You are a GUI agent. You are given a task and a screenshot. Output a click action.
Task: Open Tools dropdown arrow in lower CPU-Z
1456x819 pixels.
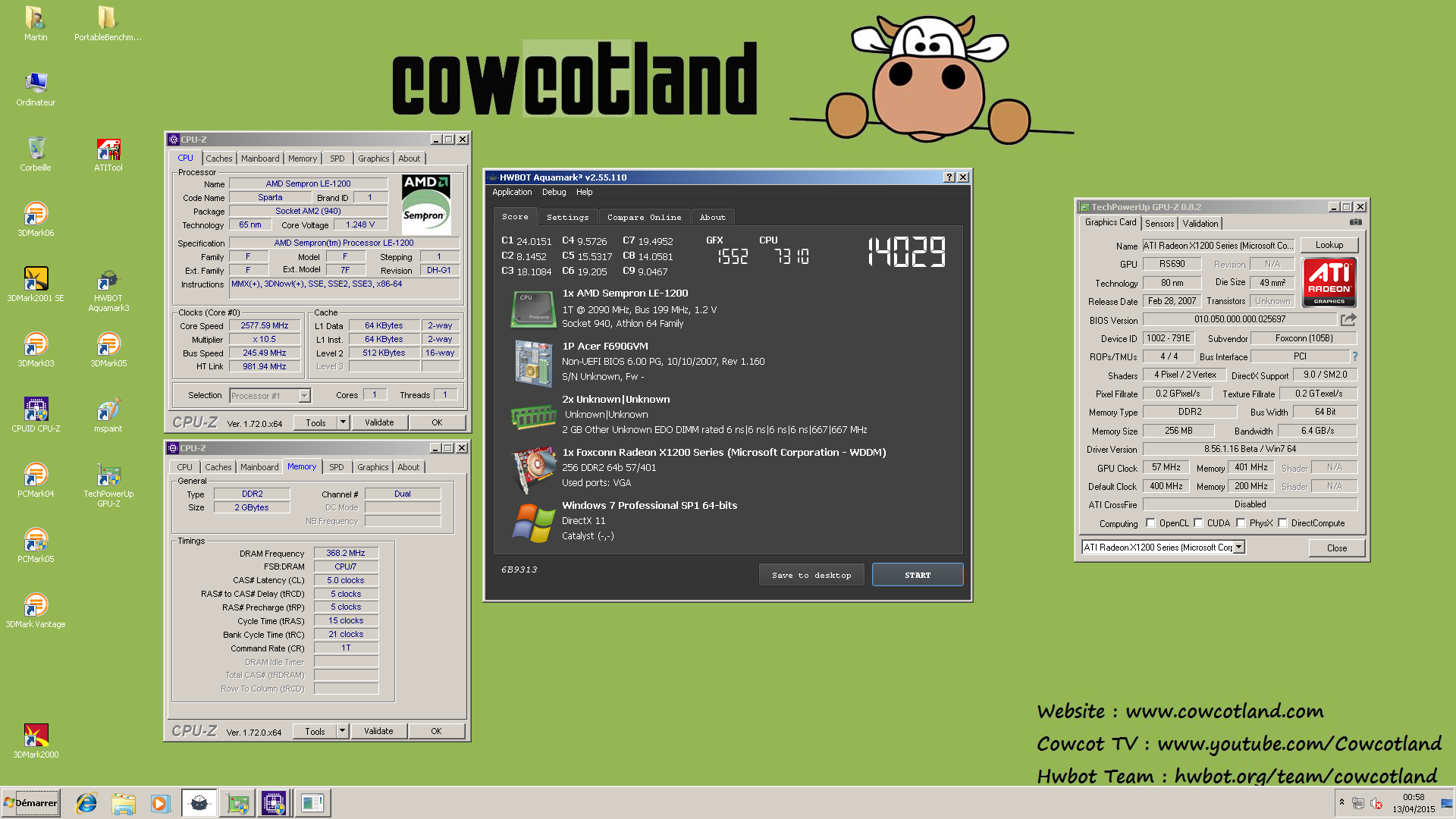(342, 732)
